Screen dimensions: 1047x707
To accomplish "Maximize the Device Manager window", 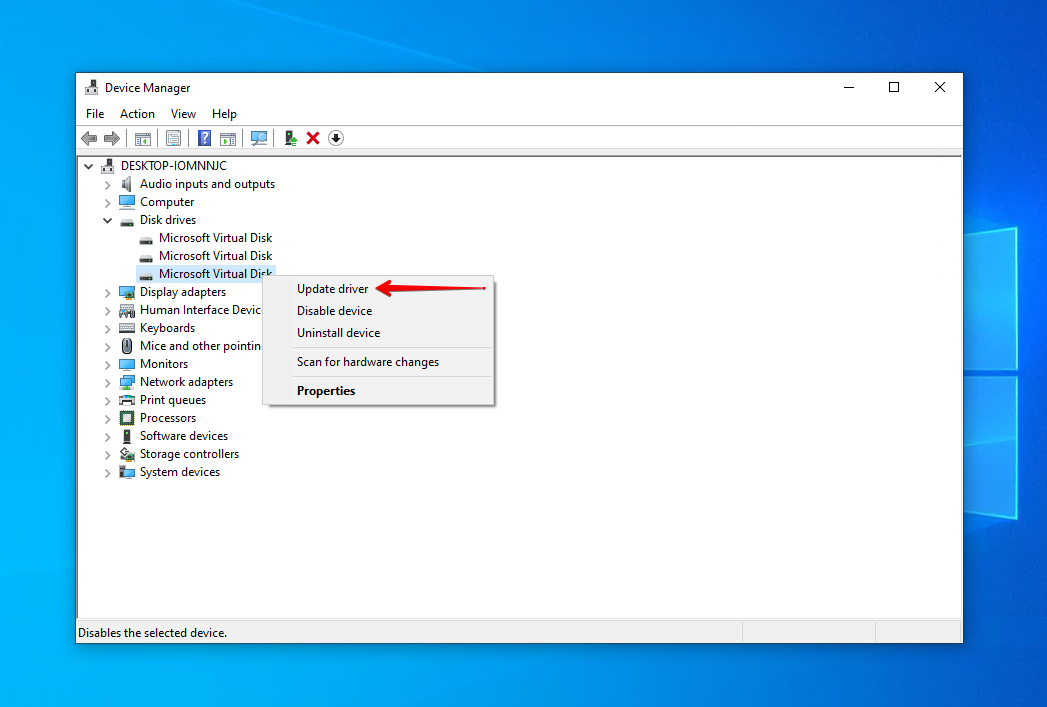I will [894, 87].
